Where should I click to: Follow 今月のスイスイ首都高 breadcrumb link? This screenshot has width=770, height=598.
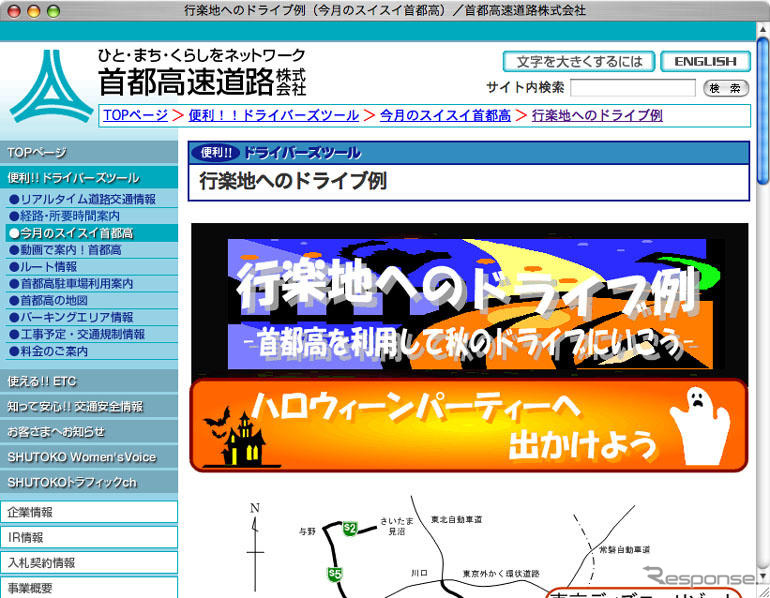coord(445,115)
